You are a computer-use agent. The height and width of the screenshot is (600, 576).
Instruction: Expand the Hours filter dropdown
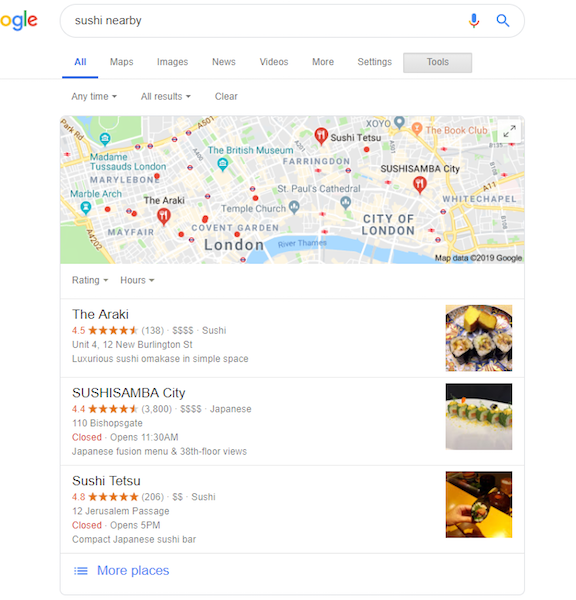(x=137, y=280)
